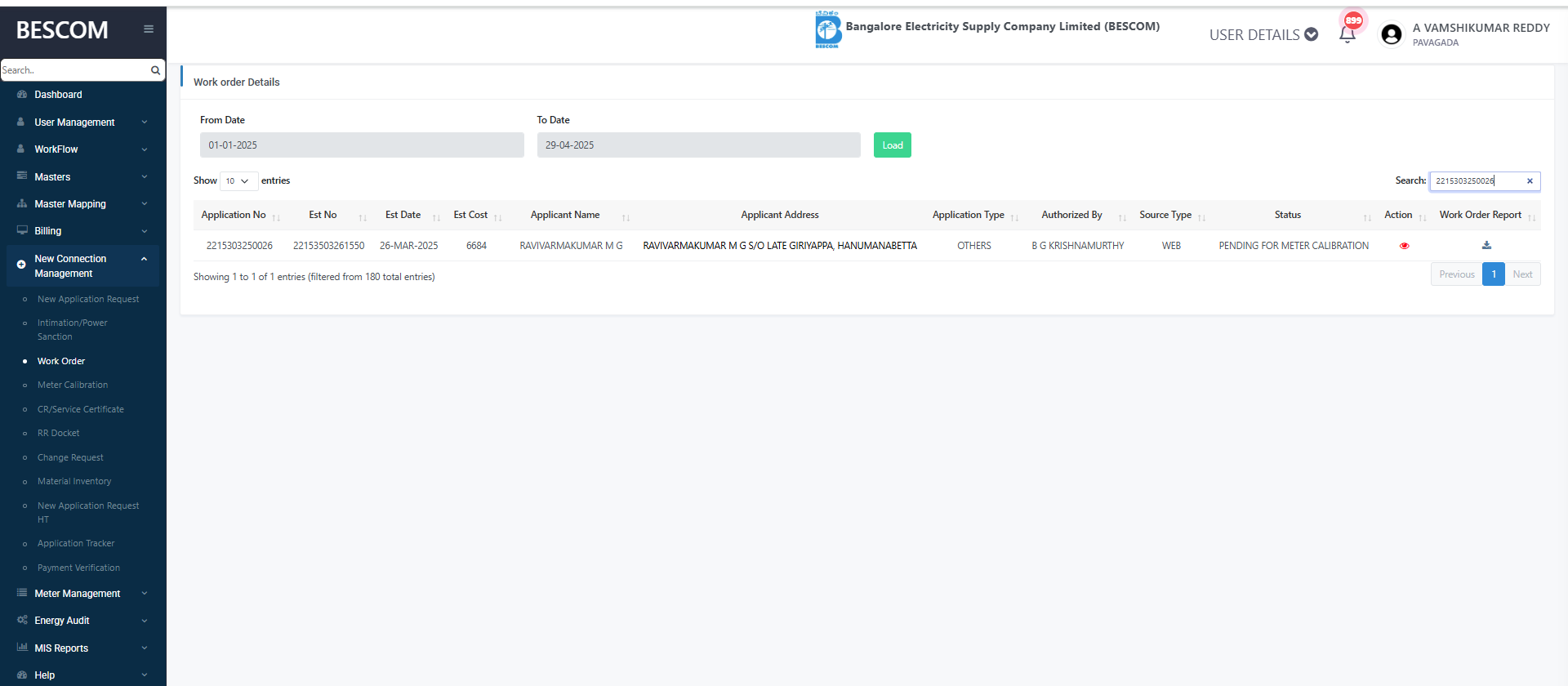View the work order via red eye icon
The height and width of the screenshot is (686, 1568).
coord(1405,246)
